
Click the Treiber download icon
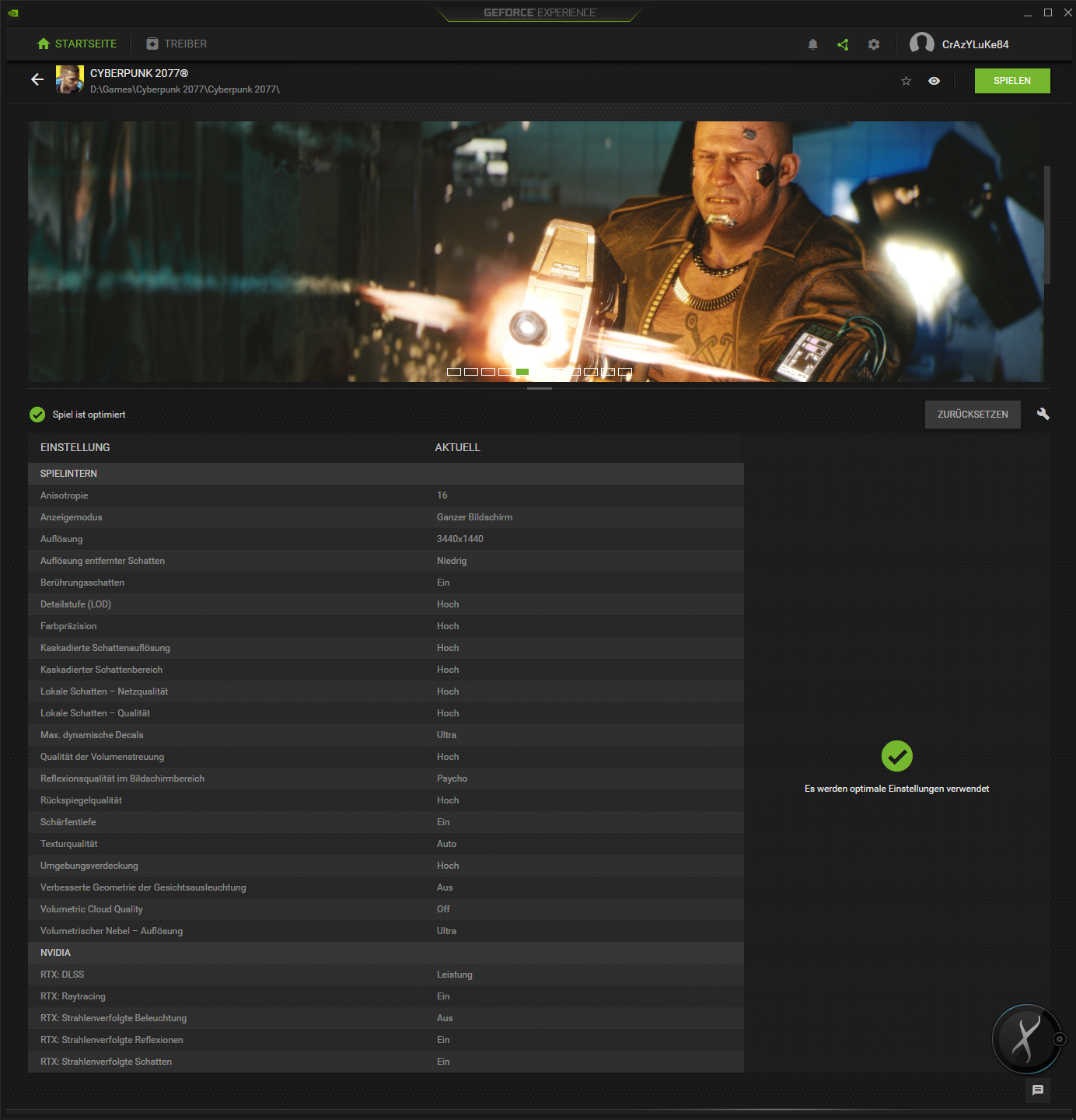(x=152, y=44)
